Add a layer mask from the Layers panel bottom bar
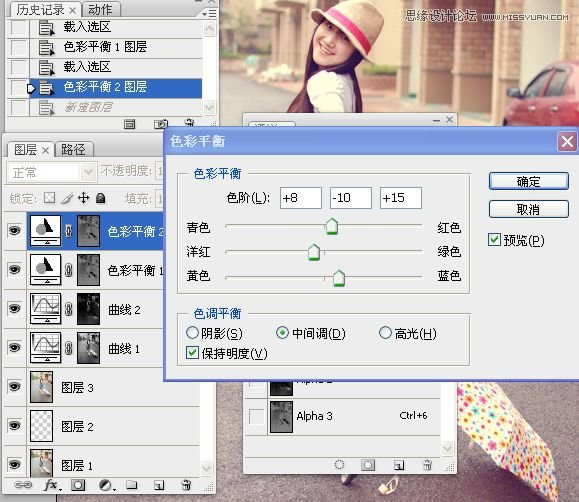The width and height of the screenshot is (579, 502). point(78,485)
